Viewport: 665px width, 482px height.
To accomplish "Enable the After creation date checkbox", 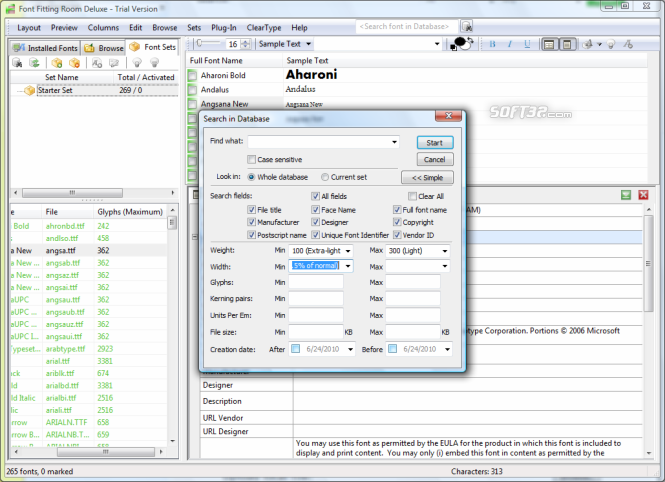I will point(296,349).
